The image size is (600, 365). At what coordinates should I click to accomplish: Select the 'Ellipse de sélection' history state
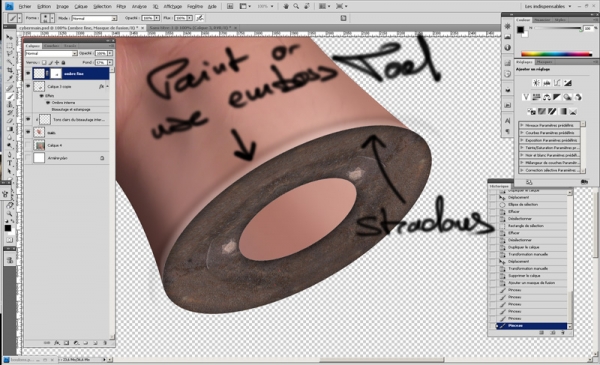click(532, 204)
